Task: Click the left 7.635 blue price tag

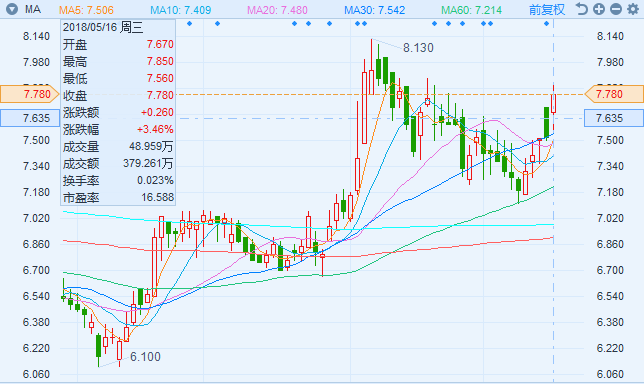Action: pyautogui.click(x=30, y=118)
